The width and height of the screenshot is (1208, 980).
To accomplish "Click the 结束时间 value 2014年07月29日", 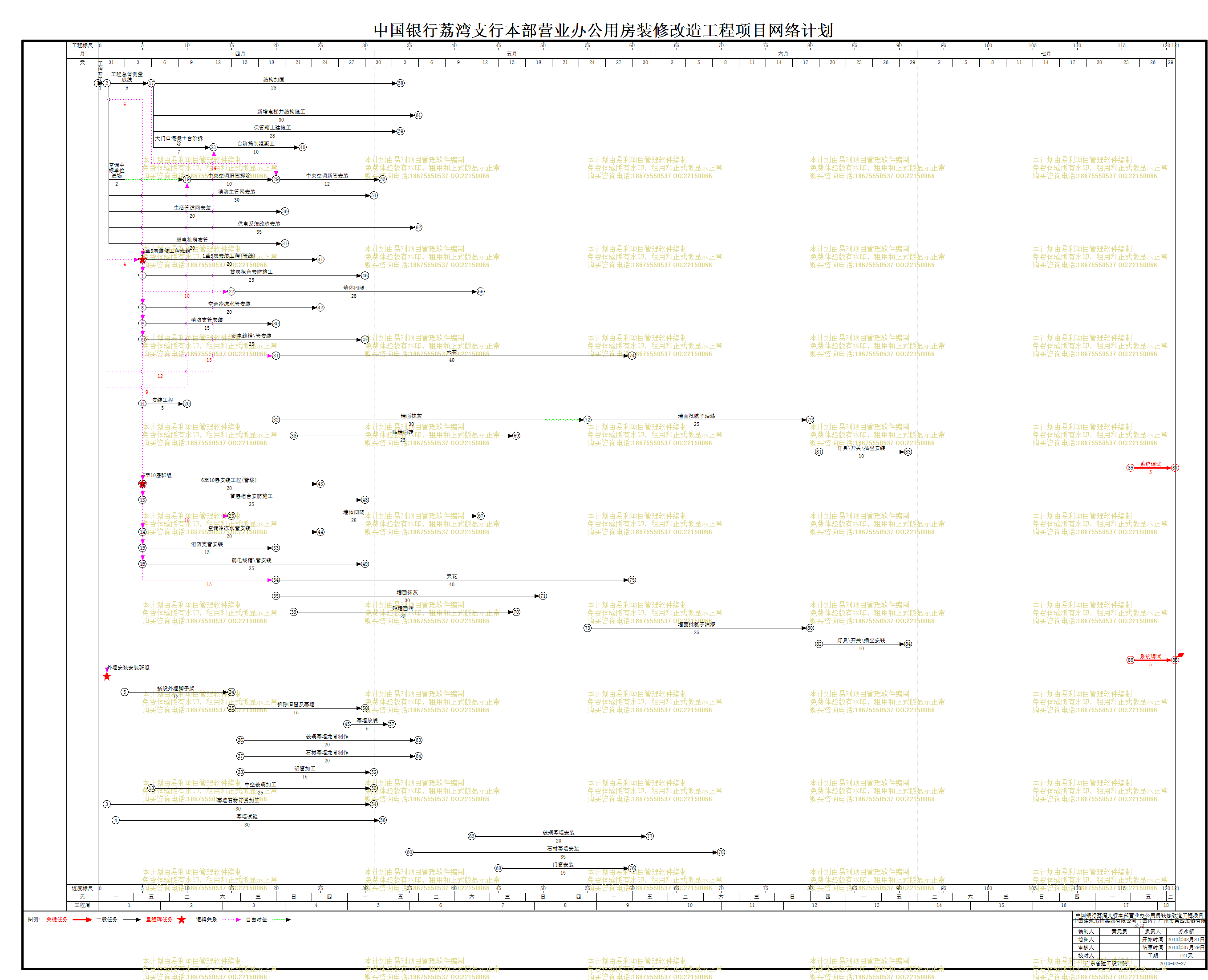I will [x=1185, y=948].
